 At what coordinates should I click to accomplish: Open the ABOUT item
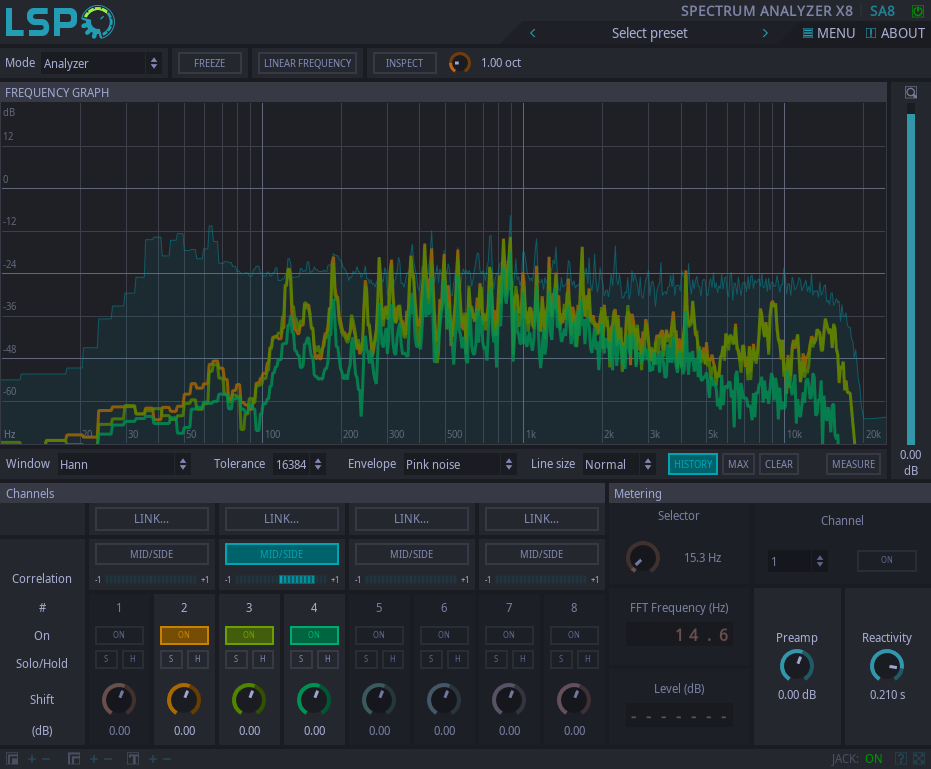pos(895,33)
